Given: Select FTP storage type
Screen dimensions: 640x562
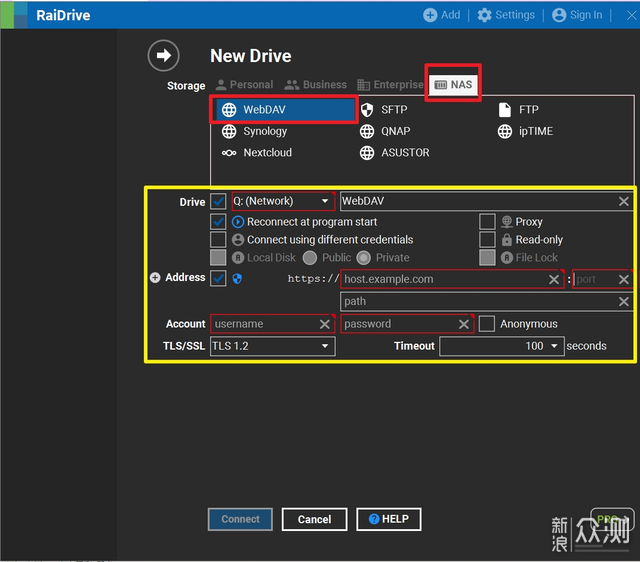Looking at the screenshot, I should (518, 109).
